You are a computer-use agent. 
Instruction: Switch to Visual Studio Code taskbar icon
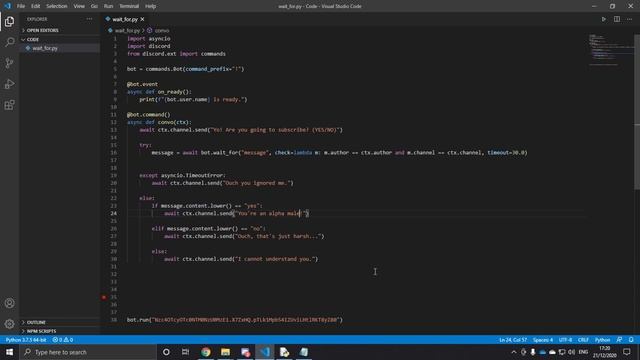pyautogui.click(x=265, y=352)
